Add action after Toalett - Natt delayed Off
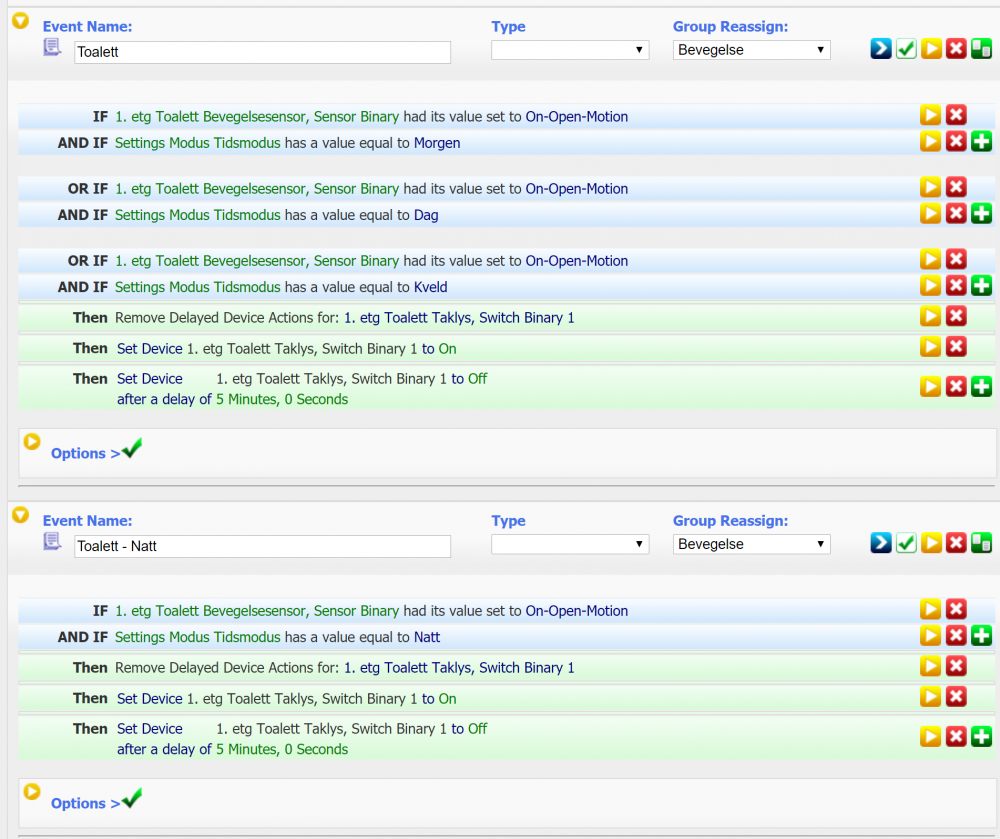 coord(981,738)
